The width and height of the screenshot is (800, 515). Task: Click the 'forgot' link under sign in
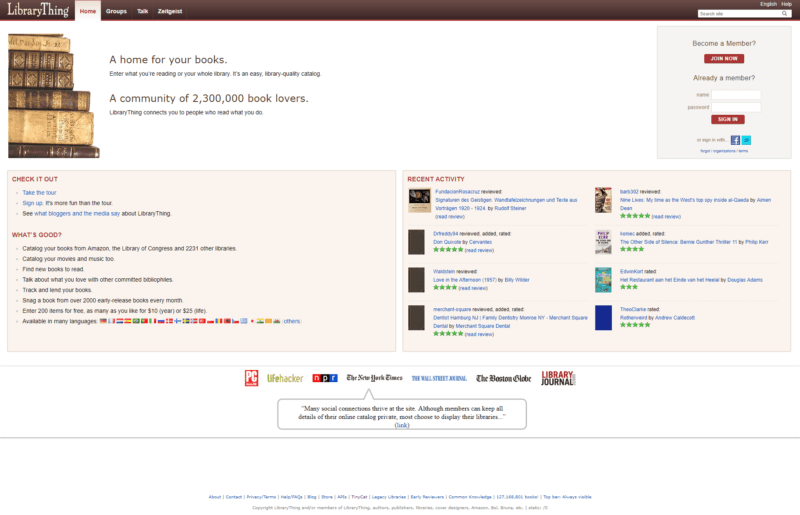click(x=705, y=151)
